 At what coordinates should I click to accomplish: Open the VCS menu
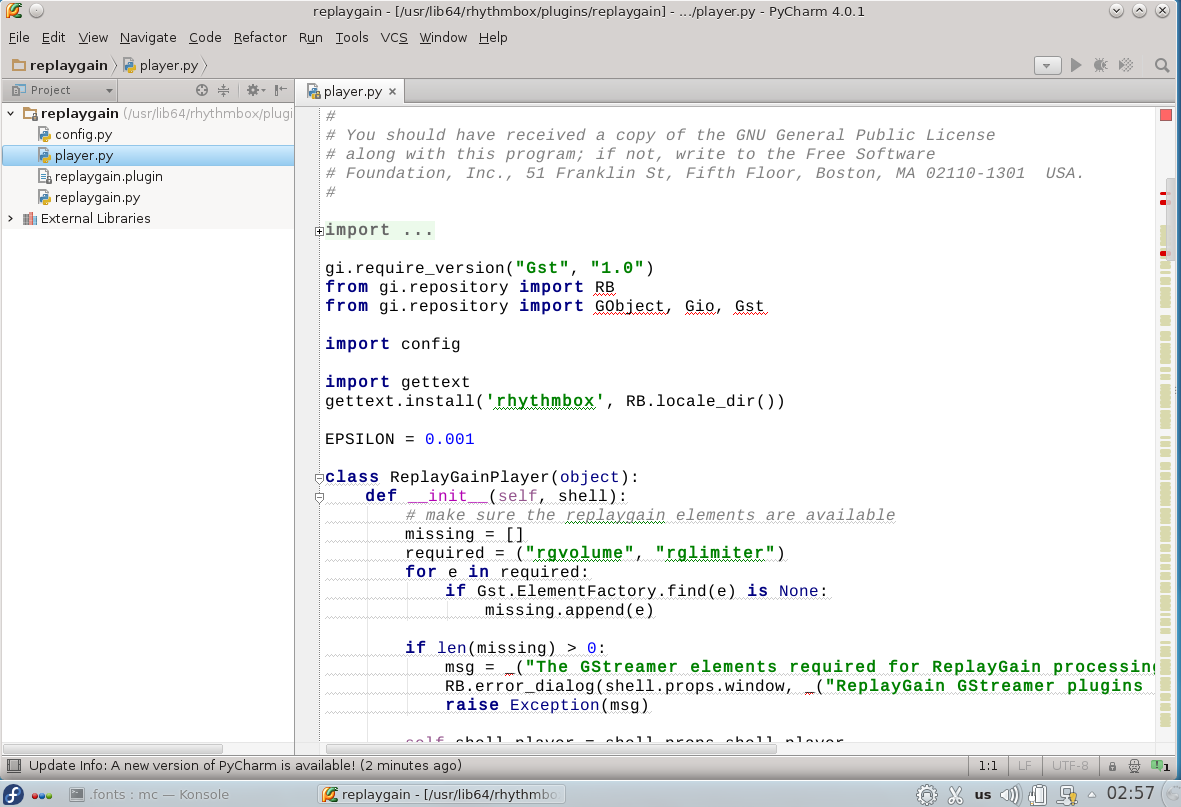[394, 38]
